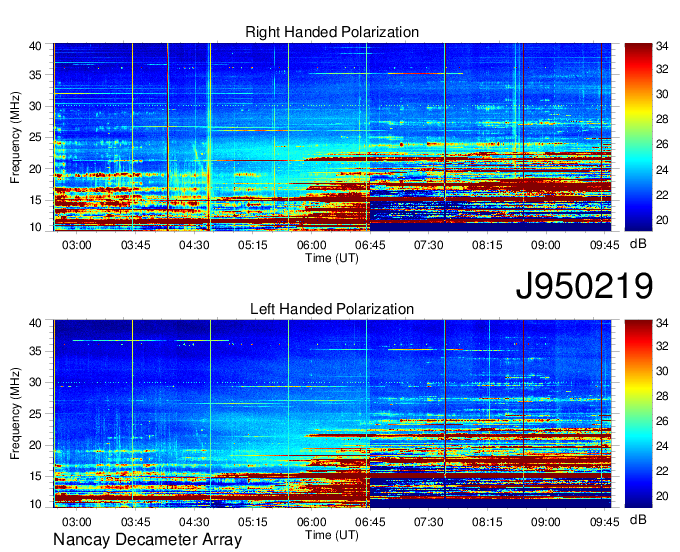Click the 'Left Handed Polarization' plot title
Viewport: 680px width, 552px height.
[x=332, y=309]
